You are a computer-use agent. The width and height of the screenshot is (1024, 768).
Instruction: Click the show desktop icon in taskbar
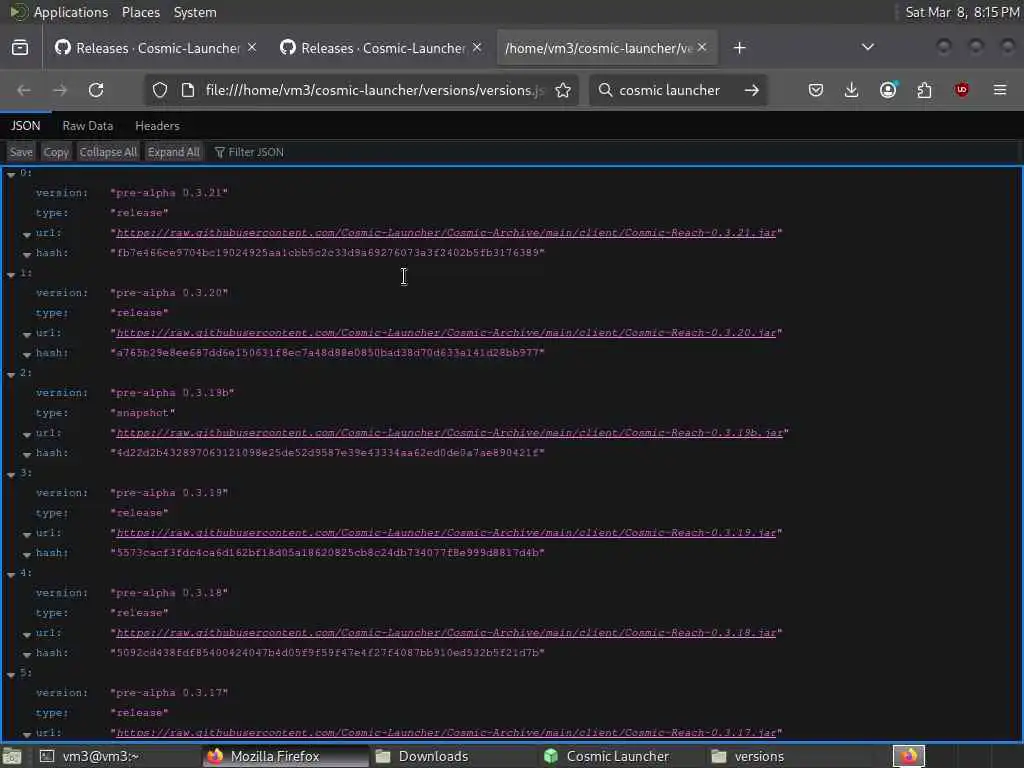12,756
